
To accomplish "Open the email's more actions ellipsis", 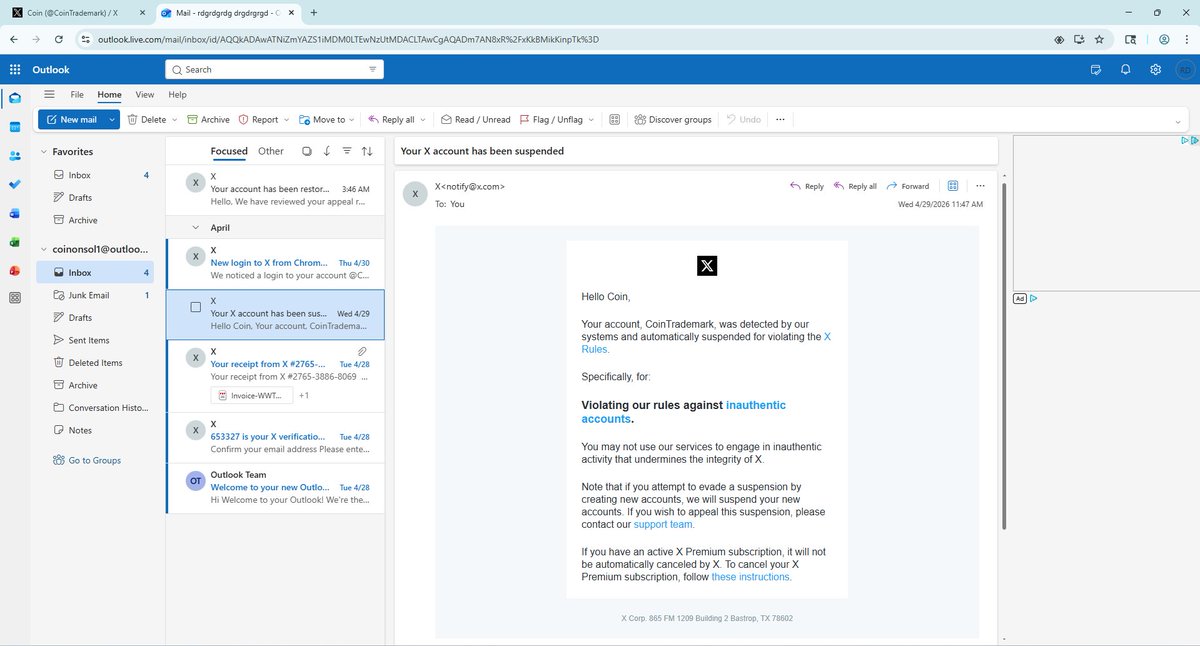I will (980, 186).
